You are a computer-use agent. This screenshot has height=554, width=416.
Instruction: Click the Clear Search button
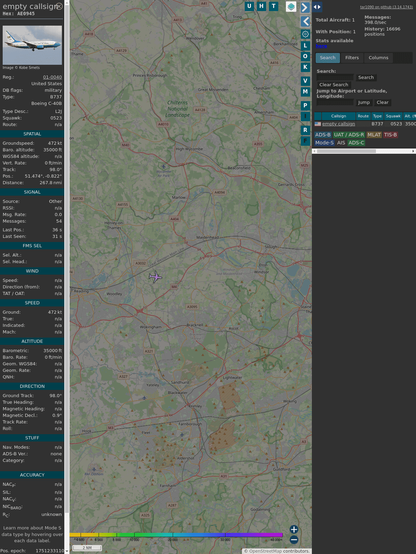[x=334, y=85]
